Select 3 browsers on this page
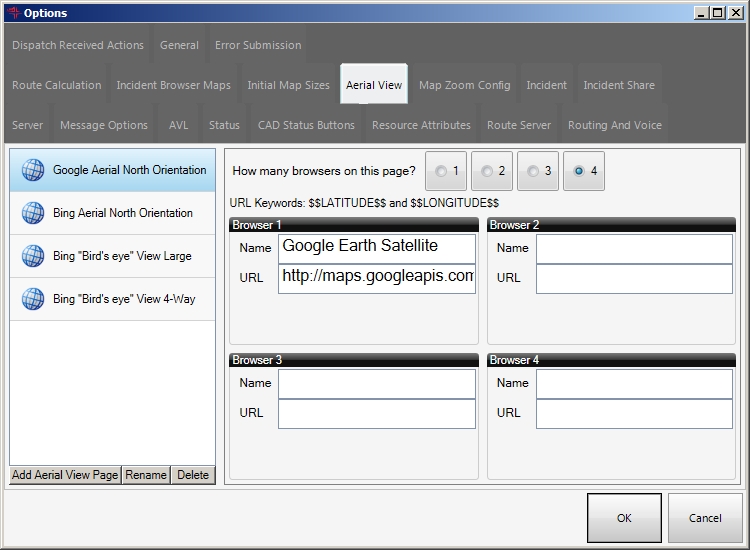 [x=538, y=171]
